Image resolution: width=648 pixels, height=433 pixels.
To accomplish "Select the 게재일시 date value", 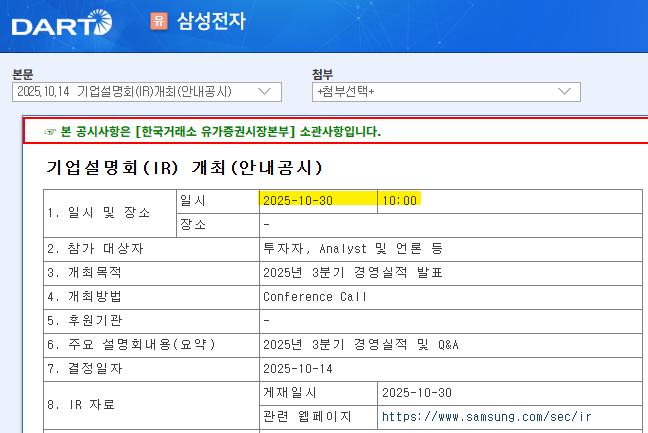I will (417, 392).
